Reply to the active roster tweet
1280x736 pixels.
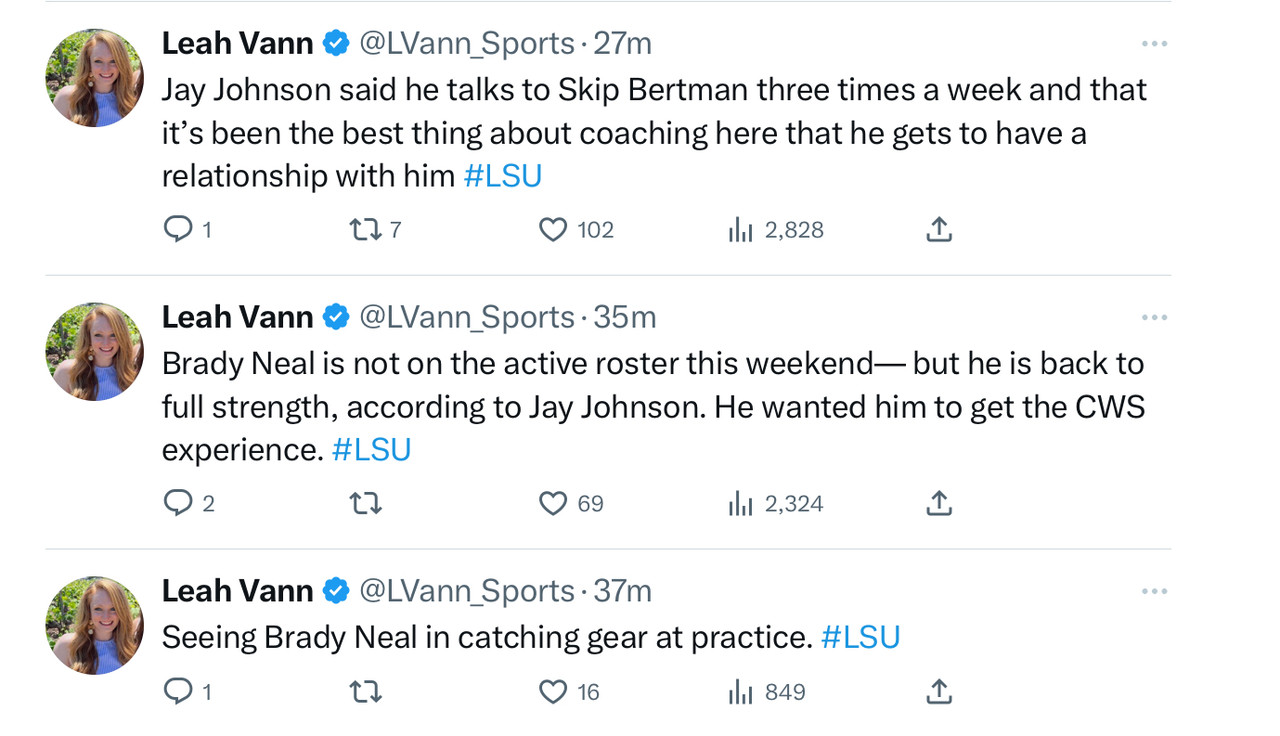178,503
